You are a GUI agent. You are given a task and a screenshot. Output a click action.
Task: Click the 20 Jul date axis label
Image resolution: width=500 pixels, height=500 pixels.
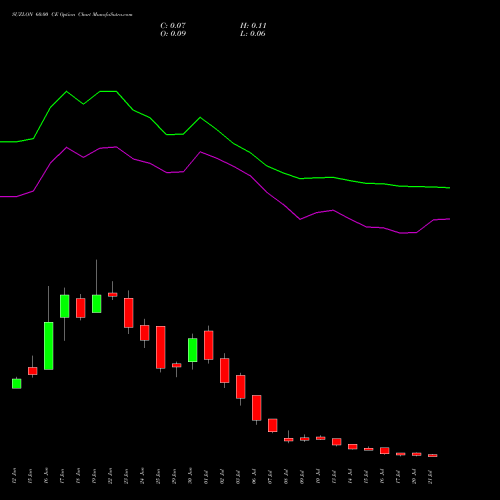pos(414,476)
